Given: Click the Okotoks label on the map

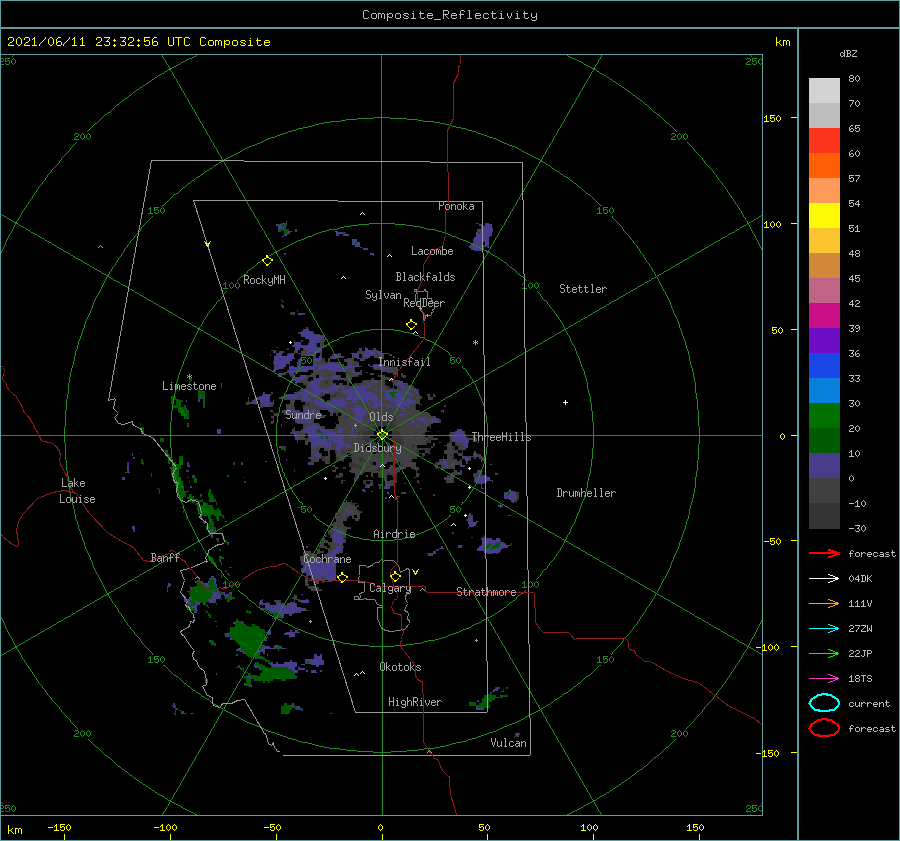Looking at the screenshot, I should coord(400,667).
